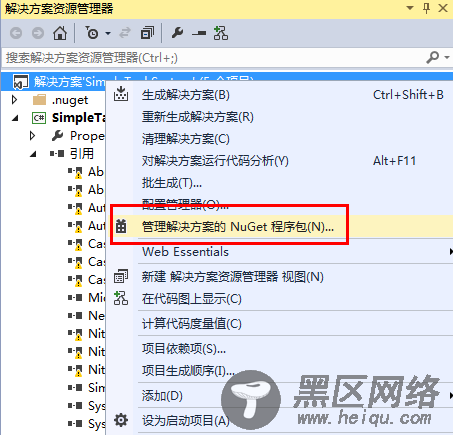Click the Home icon in toolbar

tap(60, 33)
